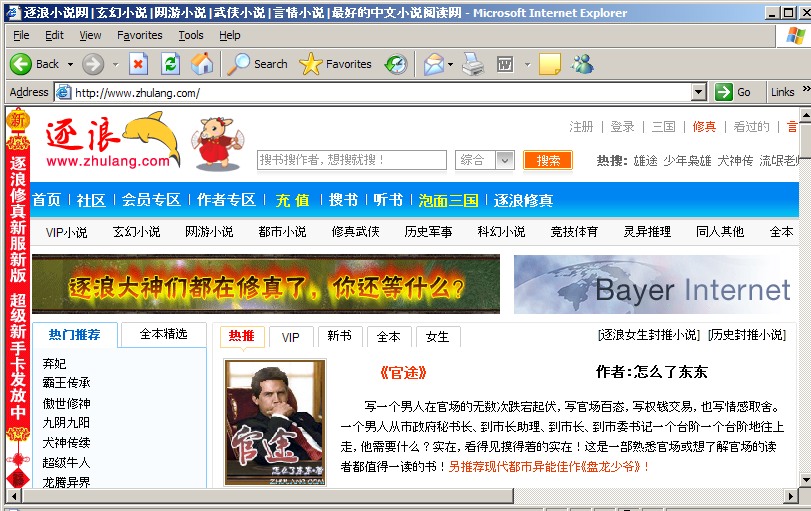Select the 新书 tab
811x511 pixels.
coord(339,337)
